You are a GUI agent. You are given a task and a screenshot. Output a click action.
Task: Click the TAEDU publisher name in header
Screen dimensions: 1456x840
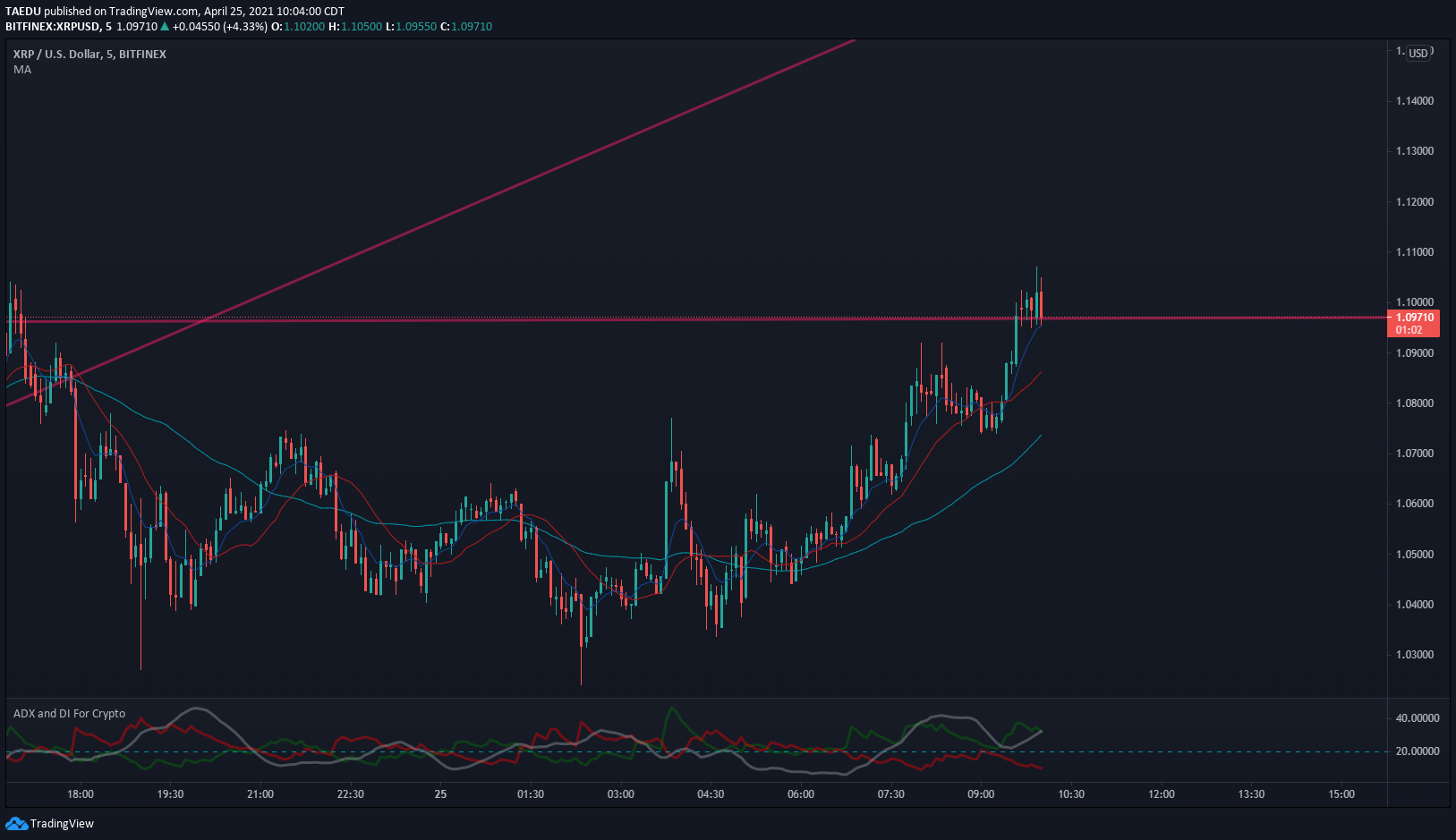pyautogui.click(x=23, y=12)
